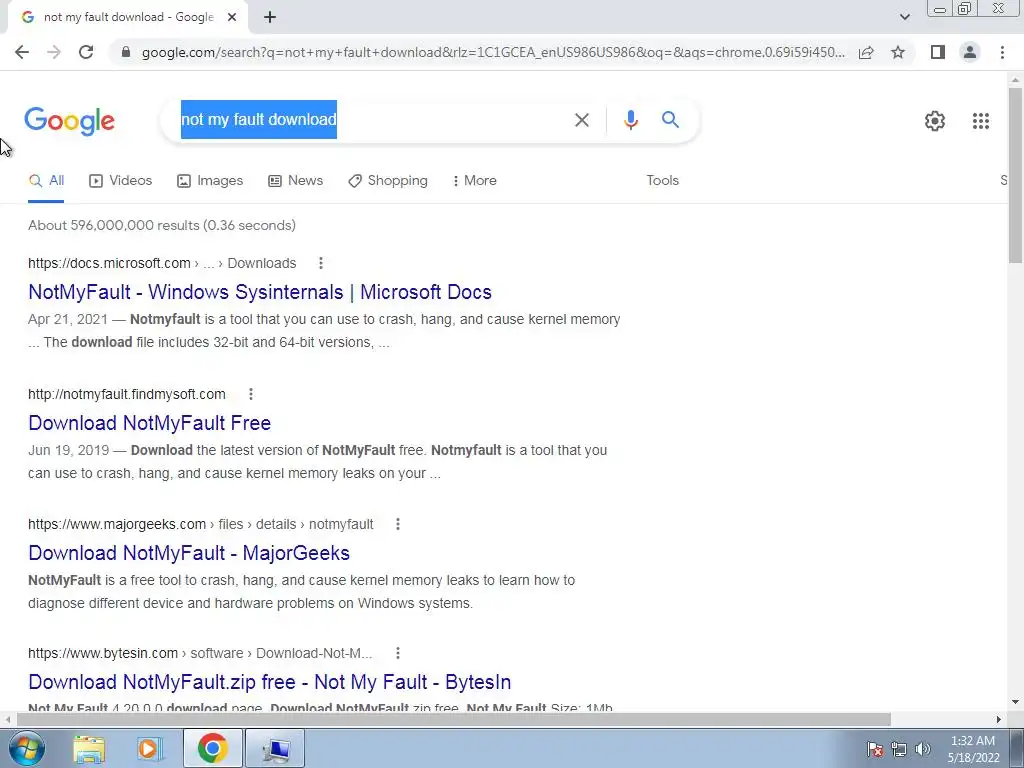1024x768 pixels.
Task: Open the network tray icon
Action: pyautogui.click(x=899, y=749)
